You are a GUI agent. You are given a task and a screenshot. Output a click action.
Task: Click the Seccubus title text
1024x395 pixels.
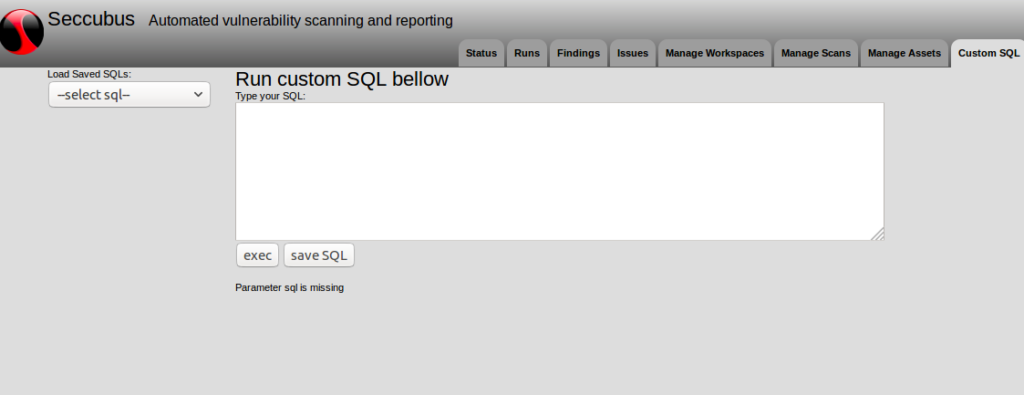pos(91,19)
